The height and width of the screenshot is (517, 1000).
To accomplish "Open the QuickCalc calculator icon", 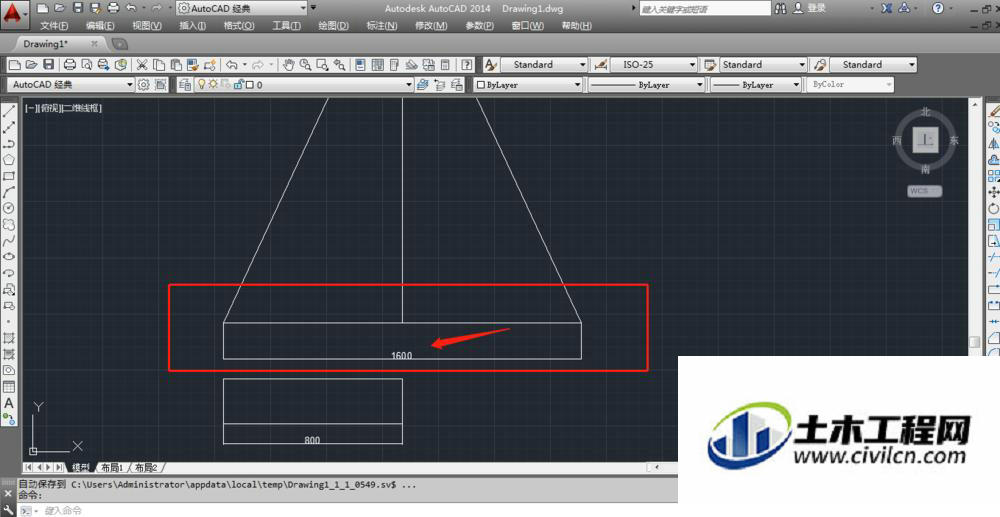I will tap(446, 64).
